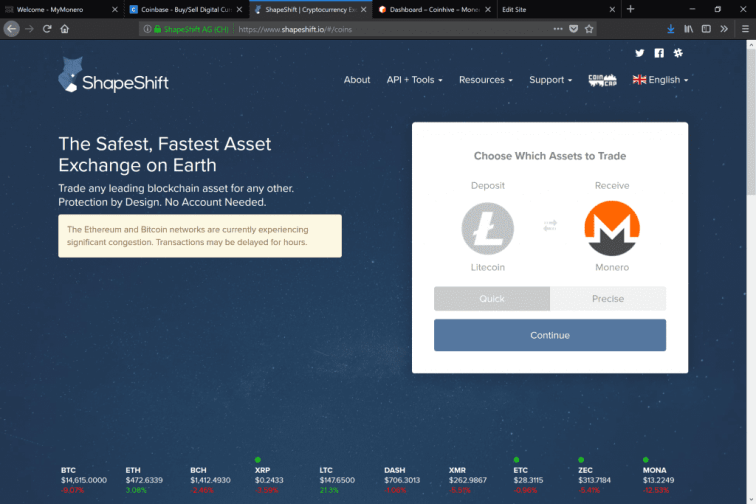Open the English language dropdown
This screenshot has width=756, height=504.
pyautogui.click(x=660, y=80)
